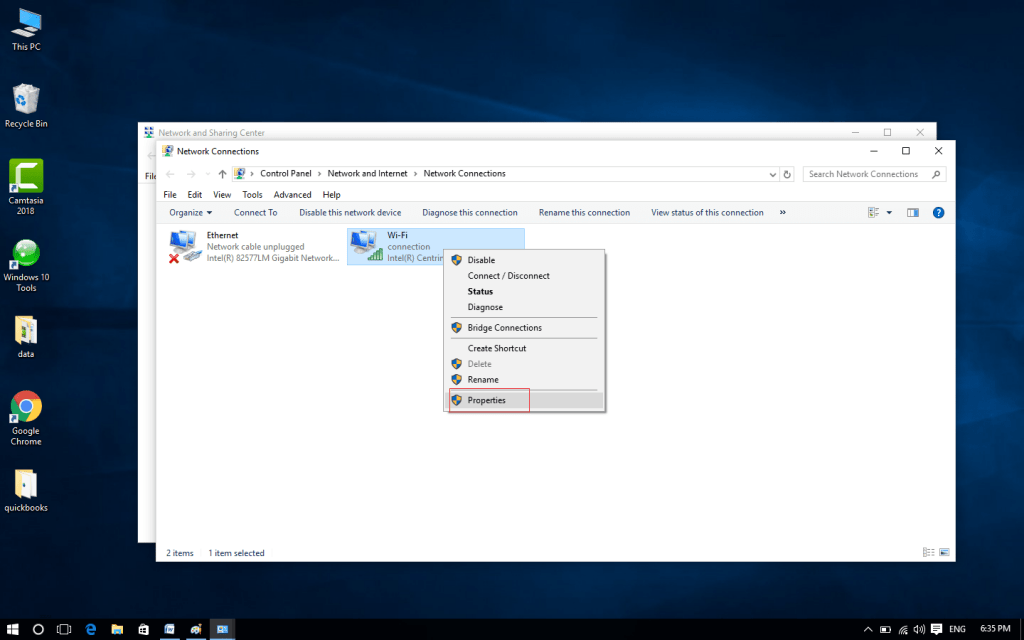Open This PC from the desktop
Image resolution: width=1024 pixels, height=640 pixels.
click(25, 22)
